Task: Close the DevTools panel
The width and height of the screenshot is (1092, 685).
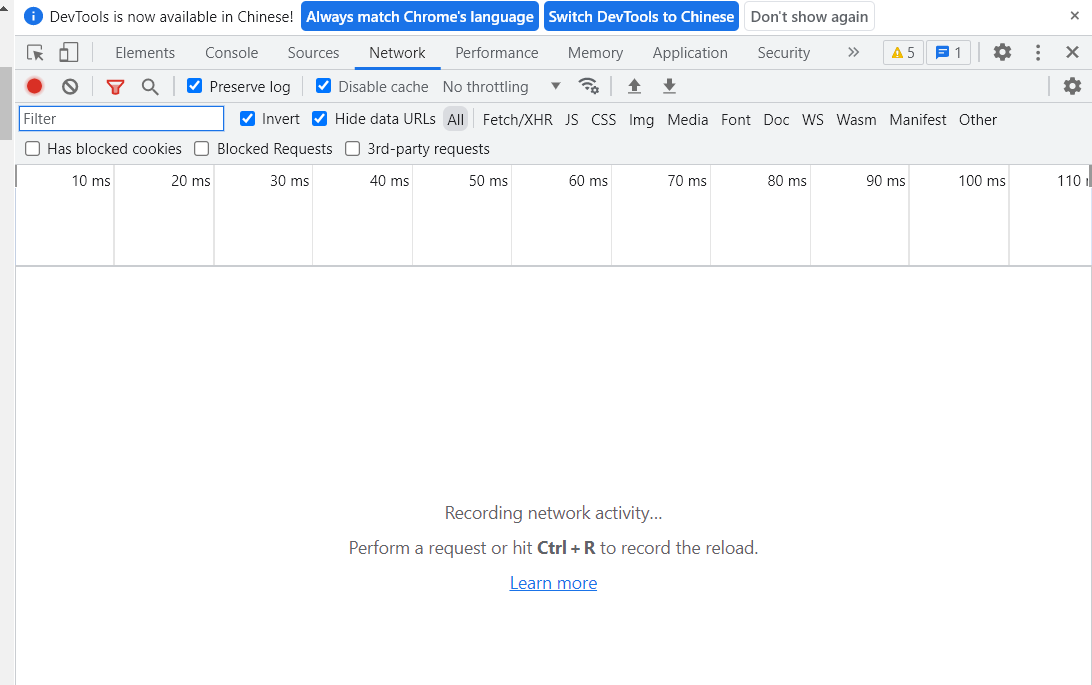Action: [1072, 52]
